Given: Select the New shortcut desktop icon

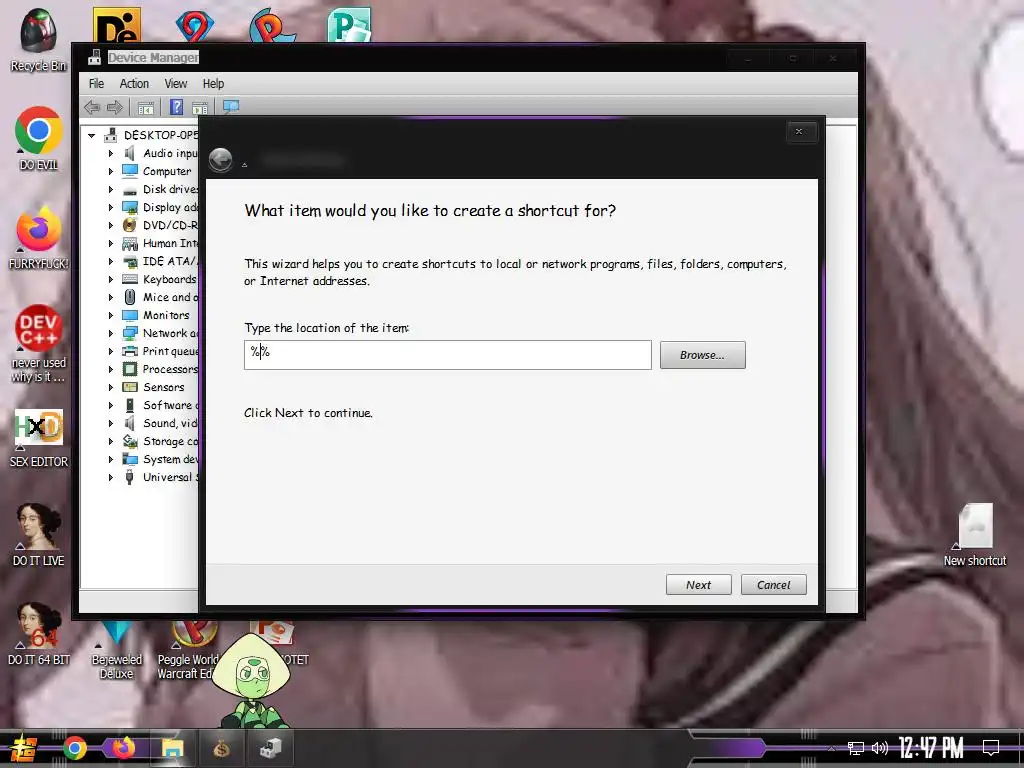Looking at the screenshot, I should (975, 535).
